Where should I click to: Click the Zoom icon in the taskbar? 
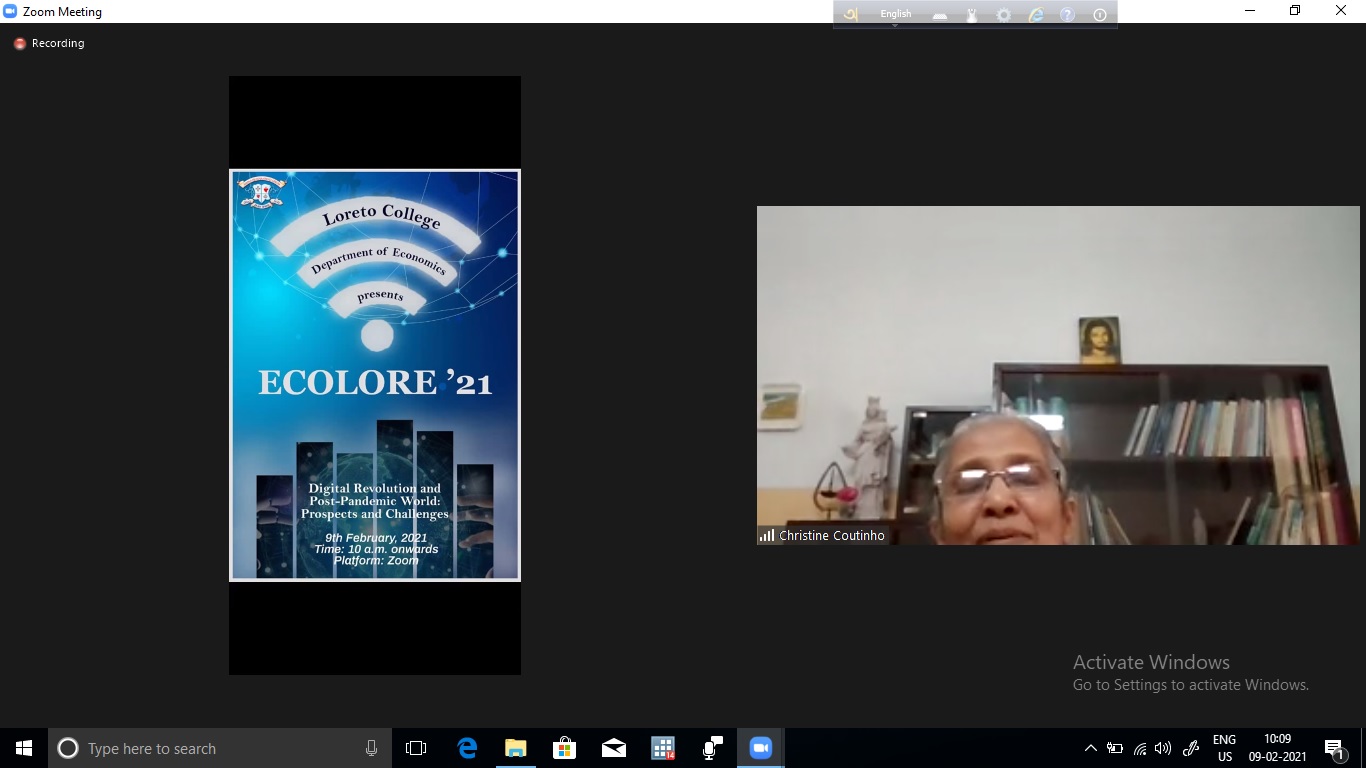pyautogui.click(x=761, y=748)
